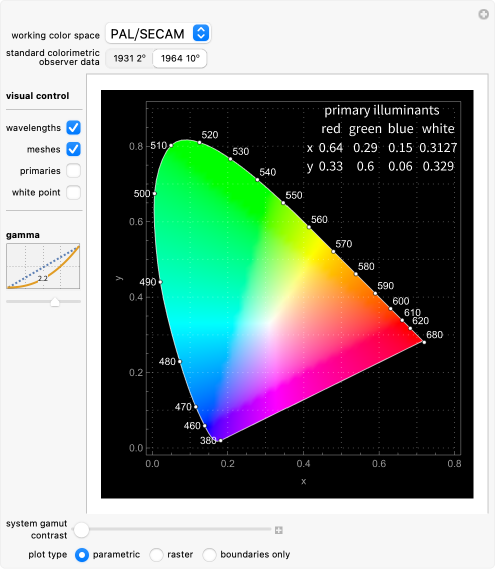495x570 pixels.
Task: Click the plus icon at top right corner
Action: tap(483, 15)
